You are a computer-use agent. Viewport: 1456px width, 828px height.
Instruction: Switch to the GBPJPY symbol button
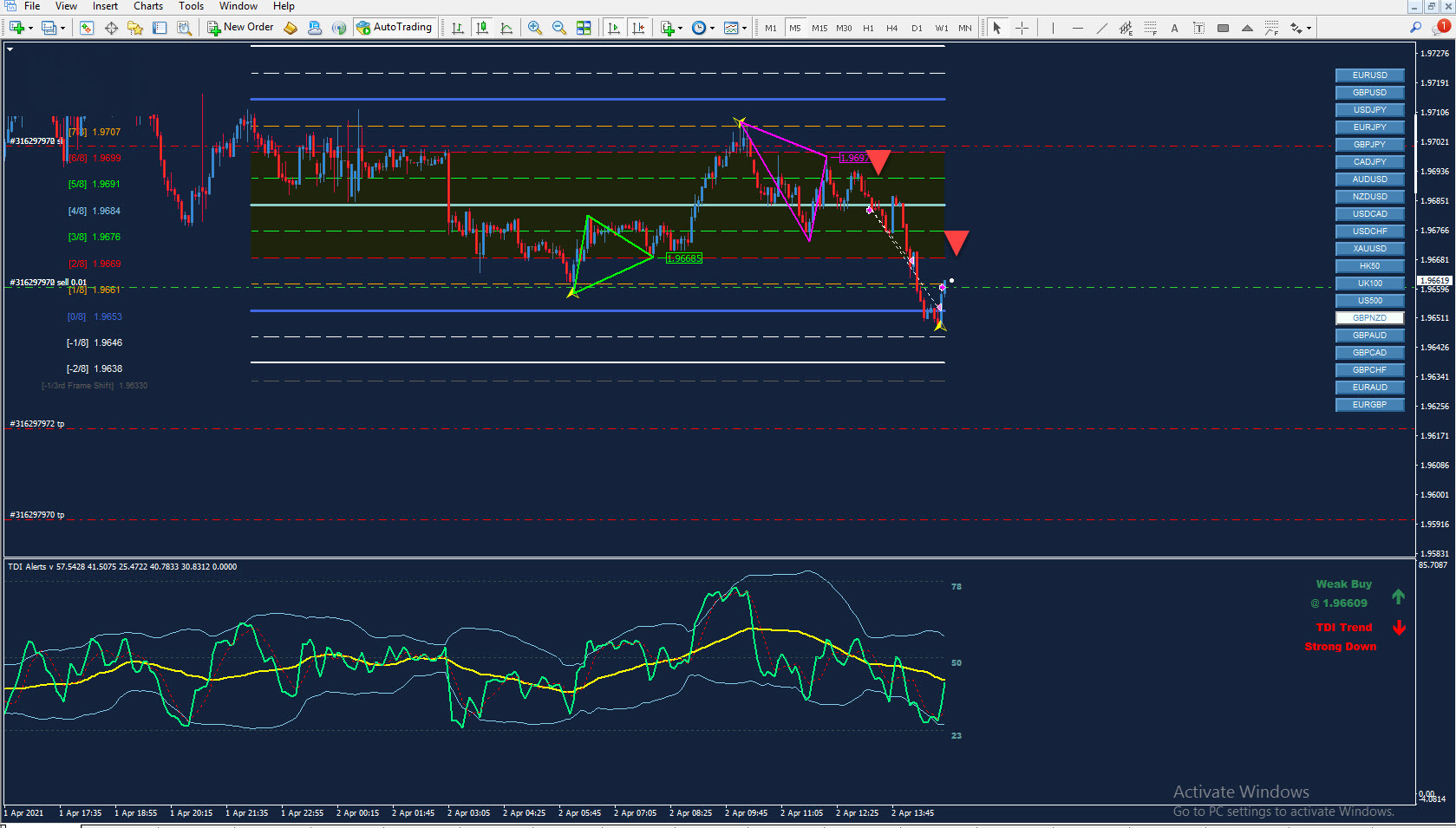pos(1370,145)
